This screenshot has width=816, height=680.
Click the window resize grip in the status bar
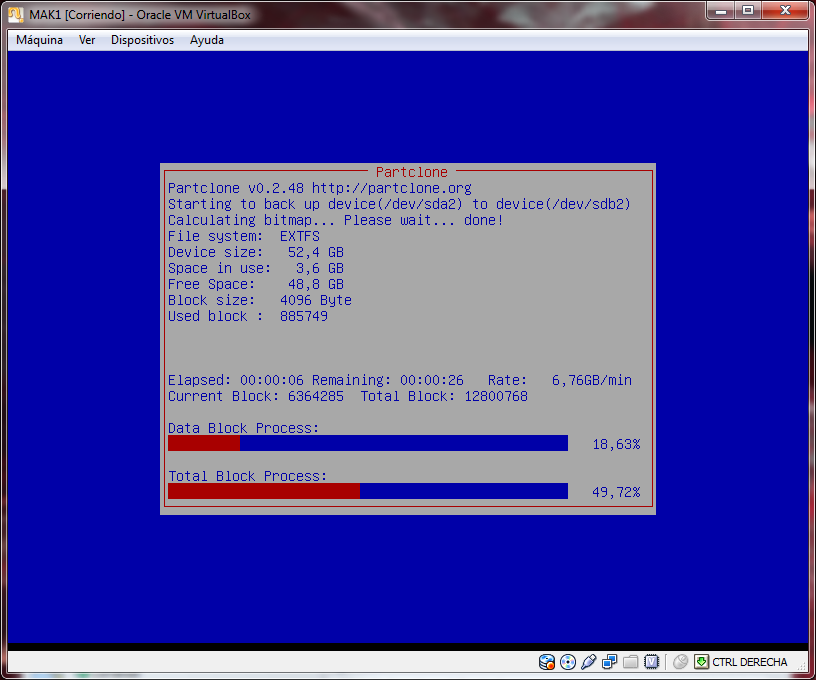[x=803, y=666]
